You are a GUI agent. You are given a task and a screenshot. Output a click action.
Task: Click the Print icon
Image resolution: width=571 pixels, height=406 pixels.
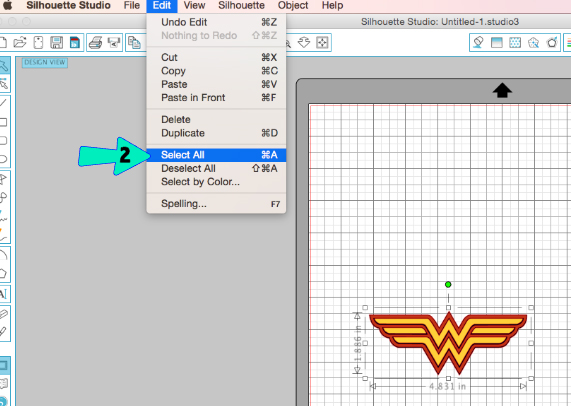point(96,43)
